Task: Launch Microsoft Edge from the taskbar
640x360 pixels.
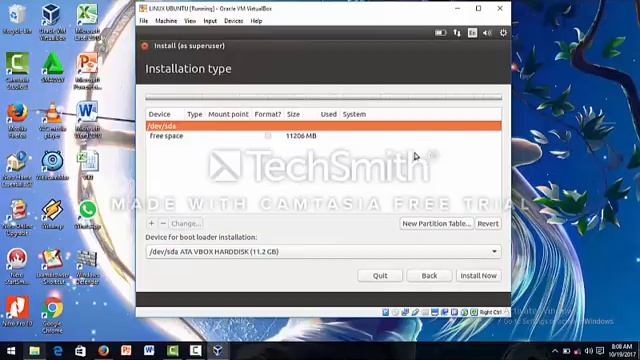Action: click(x=58, y=351)
